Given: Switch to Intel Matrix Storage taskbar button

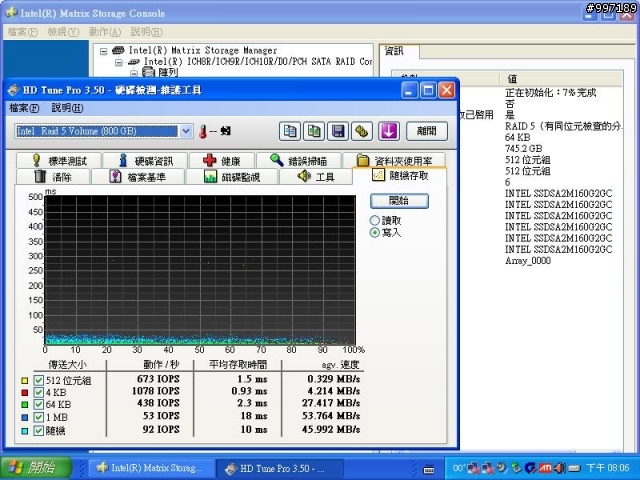Looking at the screenshot, I should point(151,468).
